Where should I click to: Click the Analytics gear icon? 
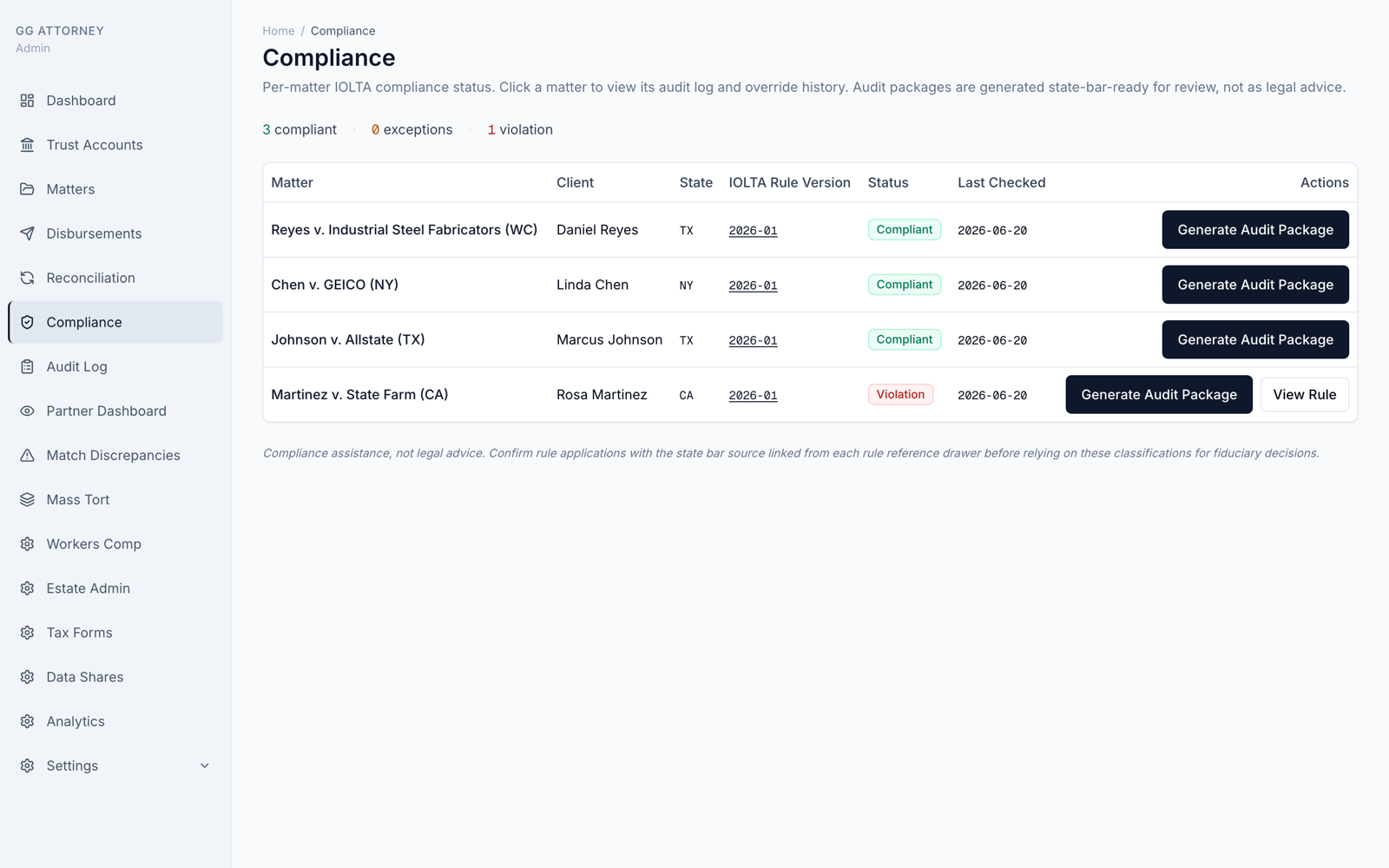[x=27, y=720]
